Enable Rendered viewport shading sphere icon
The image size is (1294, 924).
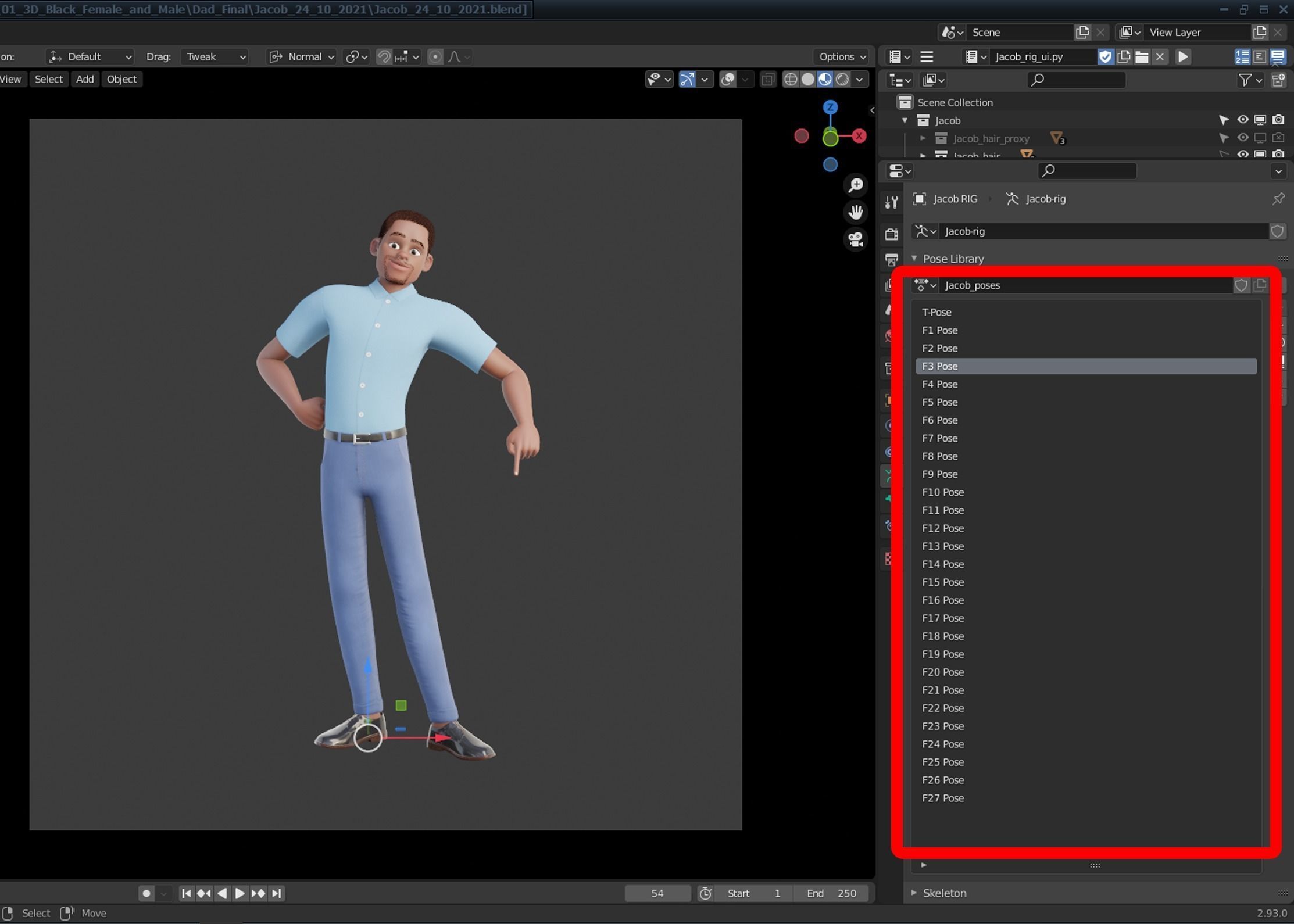pyautogui.click(x=843, y=80)
